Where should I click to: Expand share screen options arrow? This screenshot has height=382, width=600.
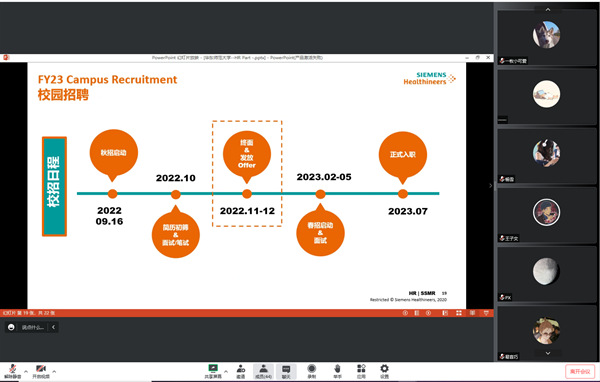(x=226, y=371)
